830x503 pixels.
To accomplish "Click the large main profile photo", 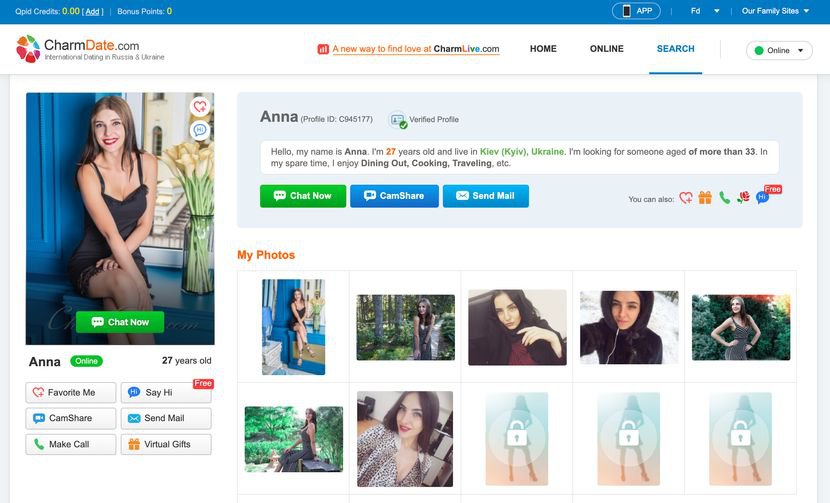I will (x=120, y=219).
